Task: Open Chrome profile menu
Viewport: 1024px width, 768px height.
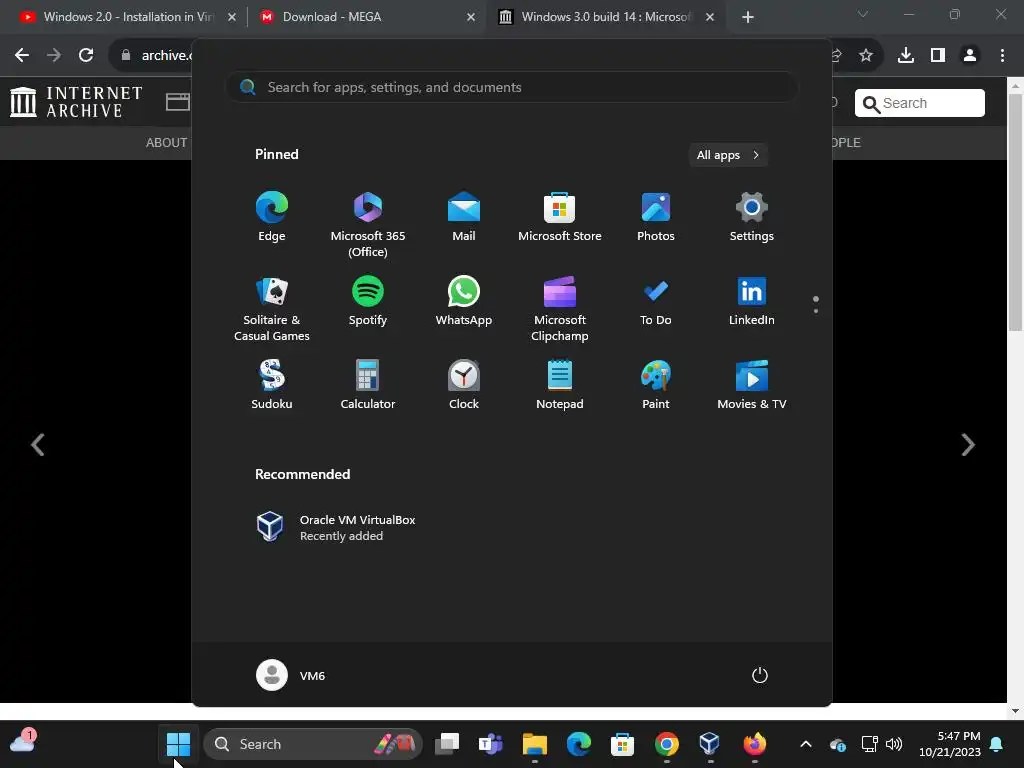Action: tap(970, 55)
